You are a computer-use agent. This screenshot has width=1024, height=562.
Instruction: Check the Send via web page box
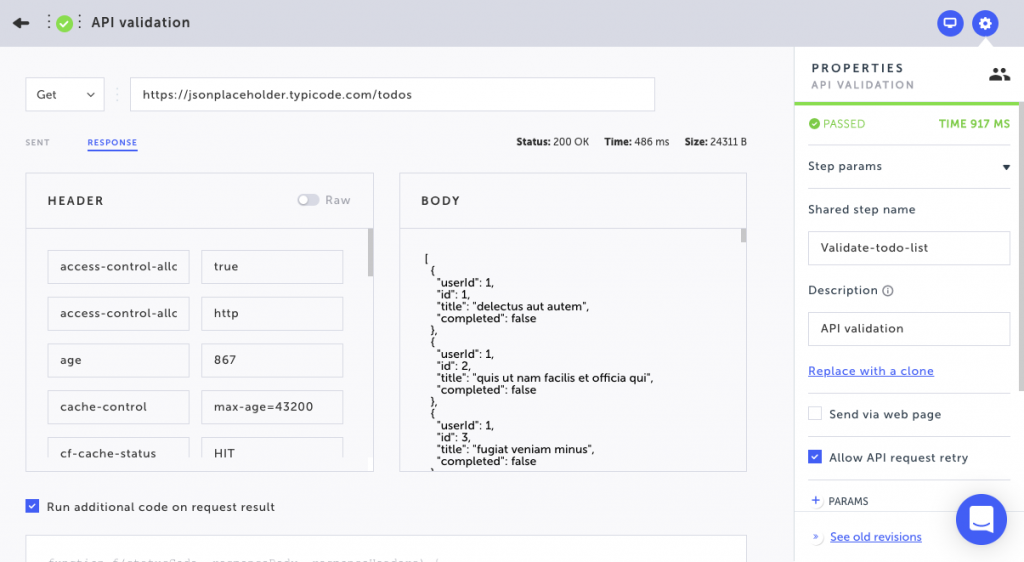[x=815, y=413]
